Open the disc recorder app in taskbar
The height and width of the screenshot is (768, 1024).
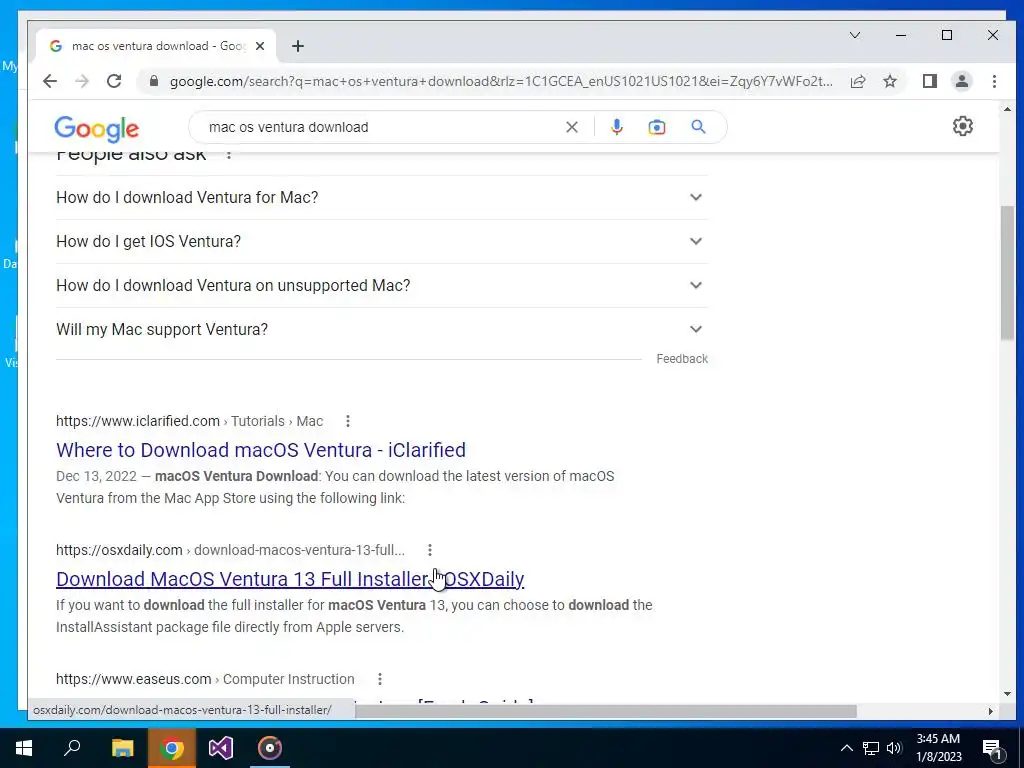coord(270,748)
